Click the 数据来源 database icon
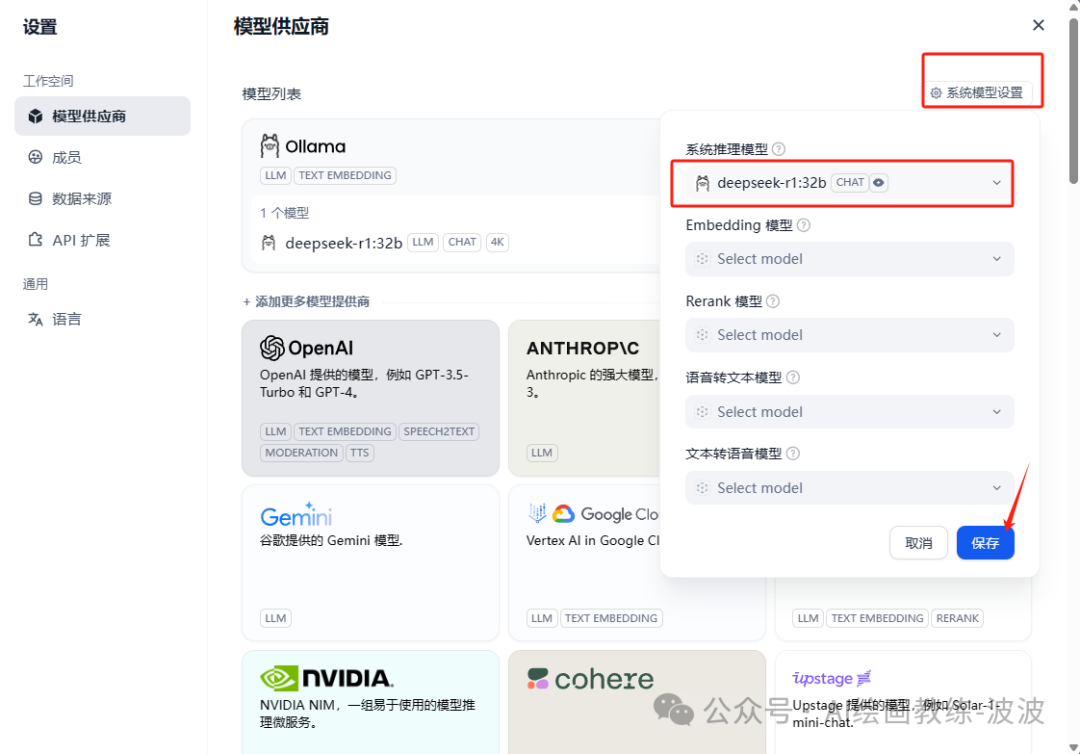The height and width of the screenshot is (754, 1080). pos(35,198)
